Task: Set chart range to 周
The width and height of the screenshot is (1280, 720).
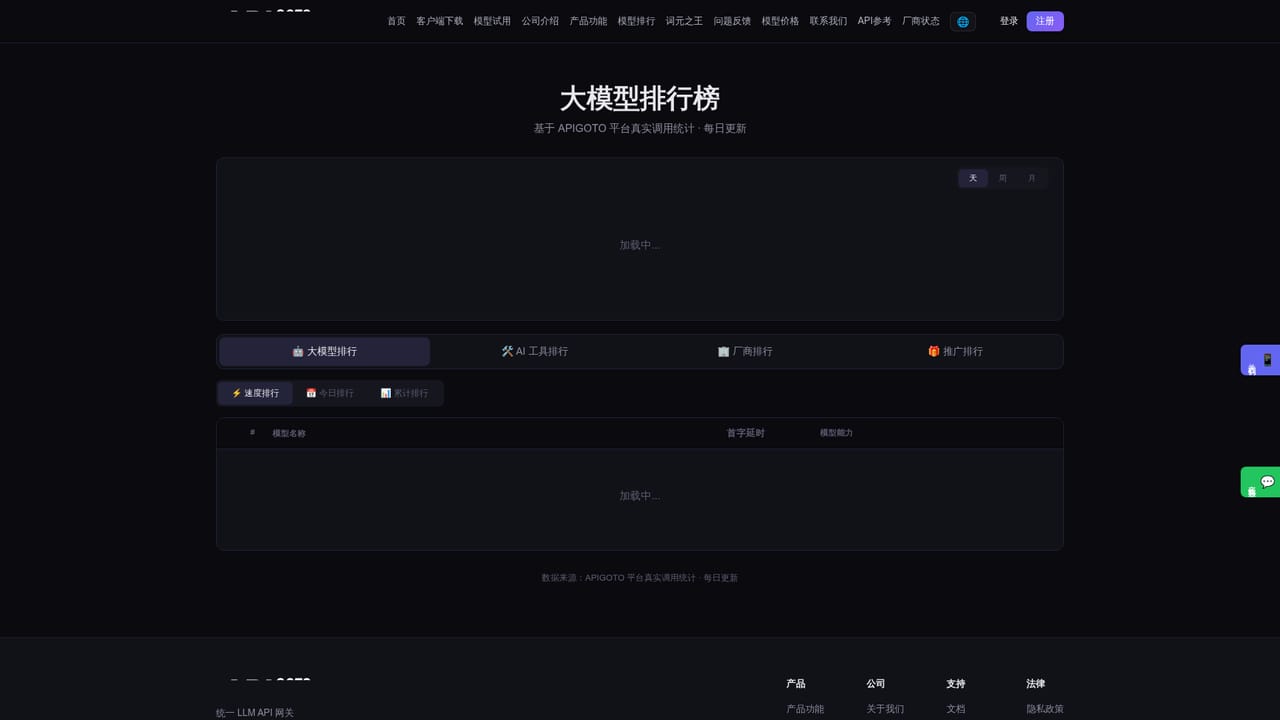Action: coord(1003,178)
